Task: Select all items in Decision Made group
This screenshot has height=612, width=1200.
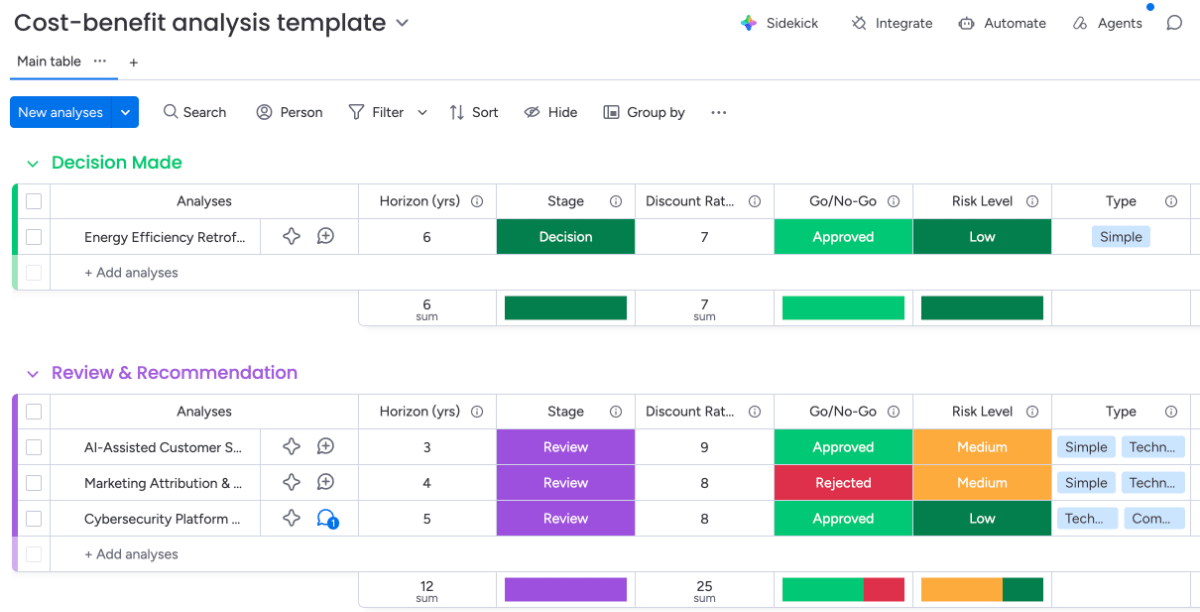Action: [34, 201]
